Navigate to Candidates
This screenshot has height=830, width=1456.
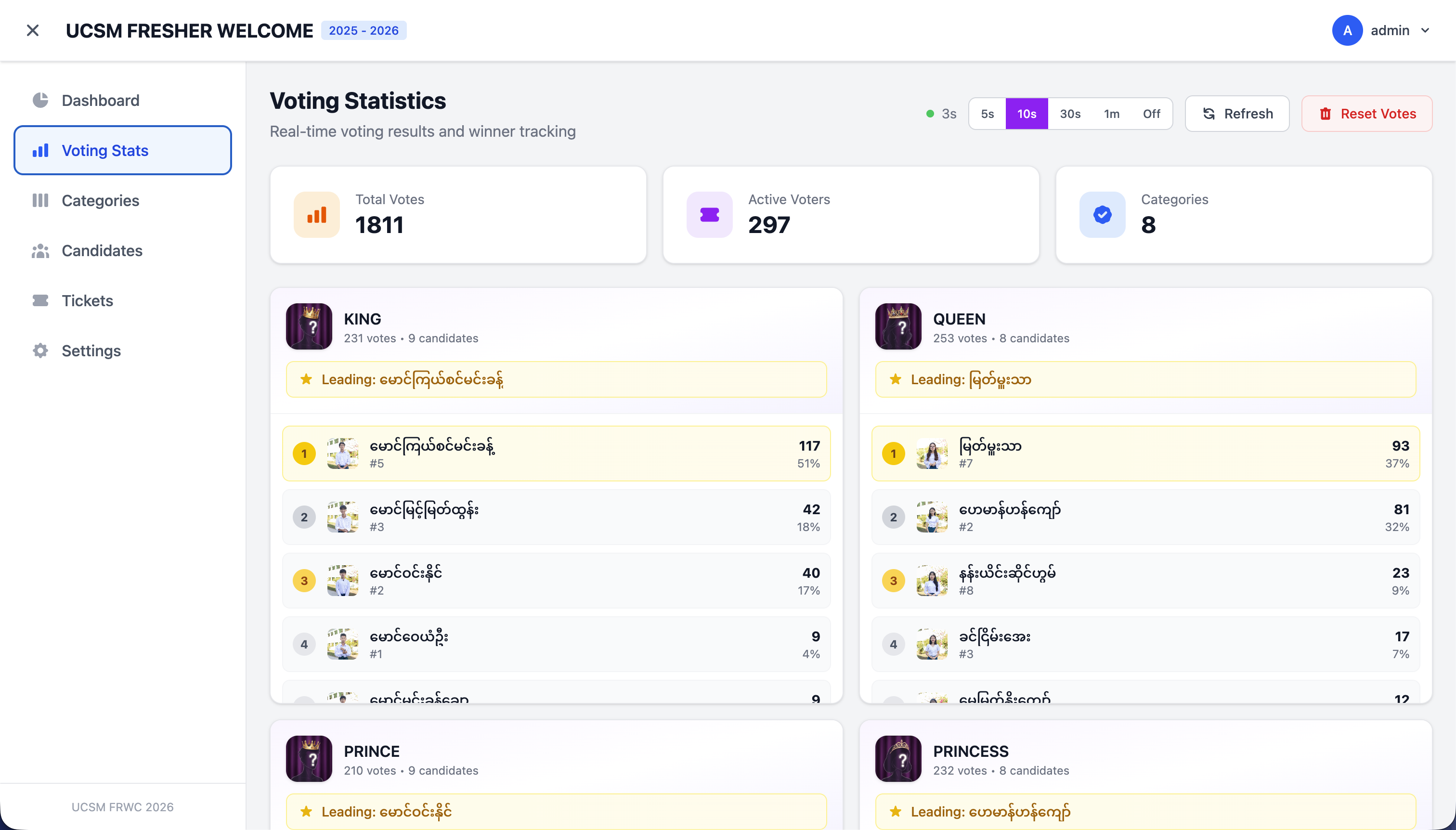[123, 251]
